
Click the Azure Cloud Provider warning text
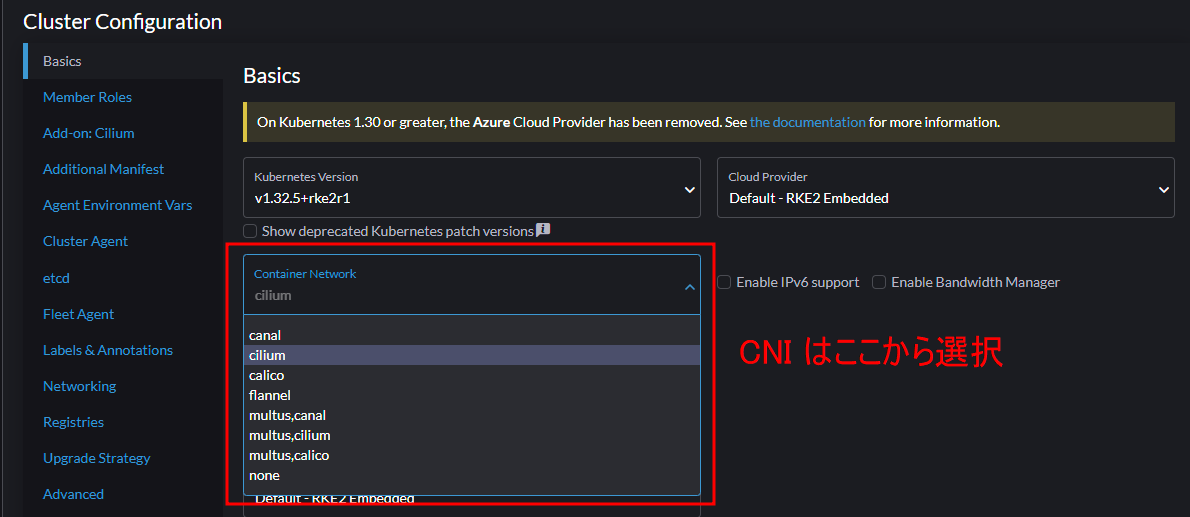coord(628,122)
